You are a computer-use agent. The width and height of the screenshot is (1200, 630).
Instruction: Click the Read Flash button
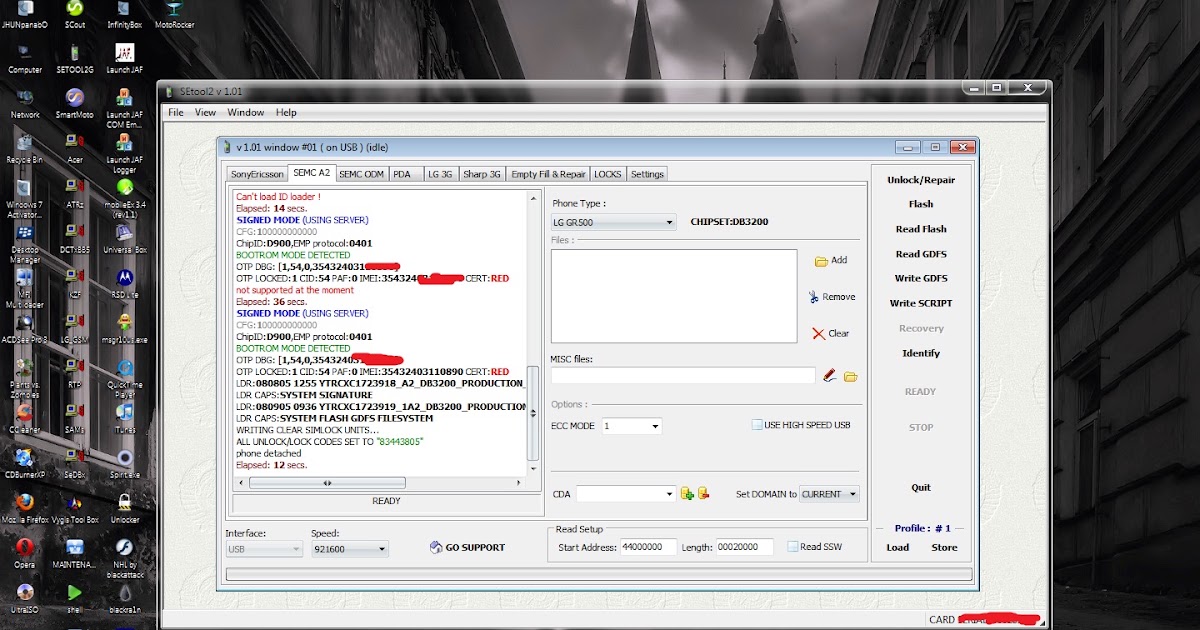point(921,229)
